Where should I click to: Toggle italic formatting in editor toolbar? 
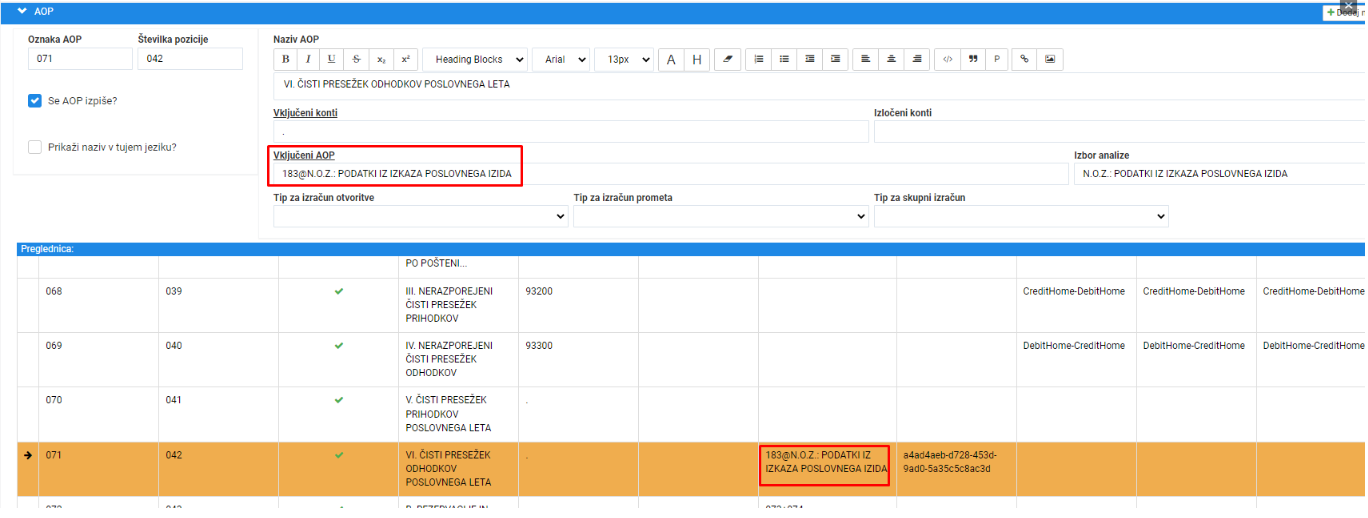308,59
